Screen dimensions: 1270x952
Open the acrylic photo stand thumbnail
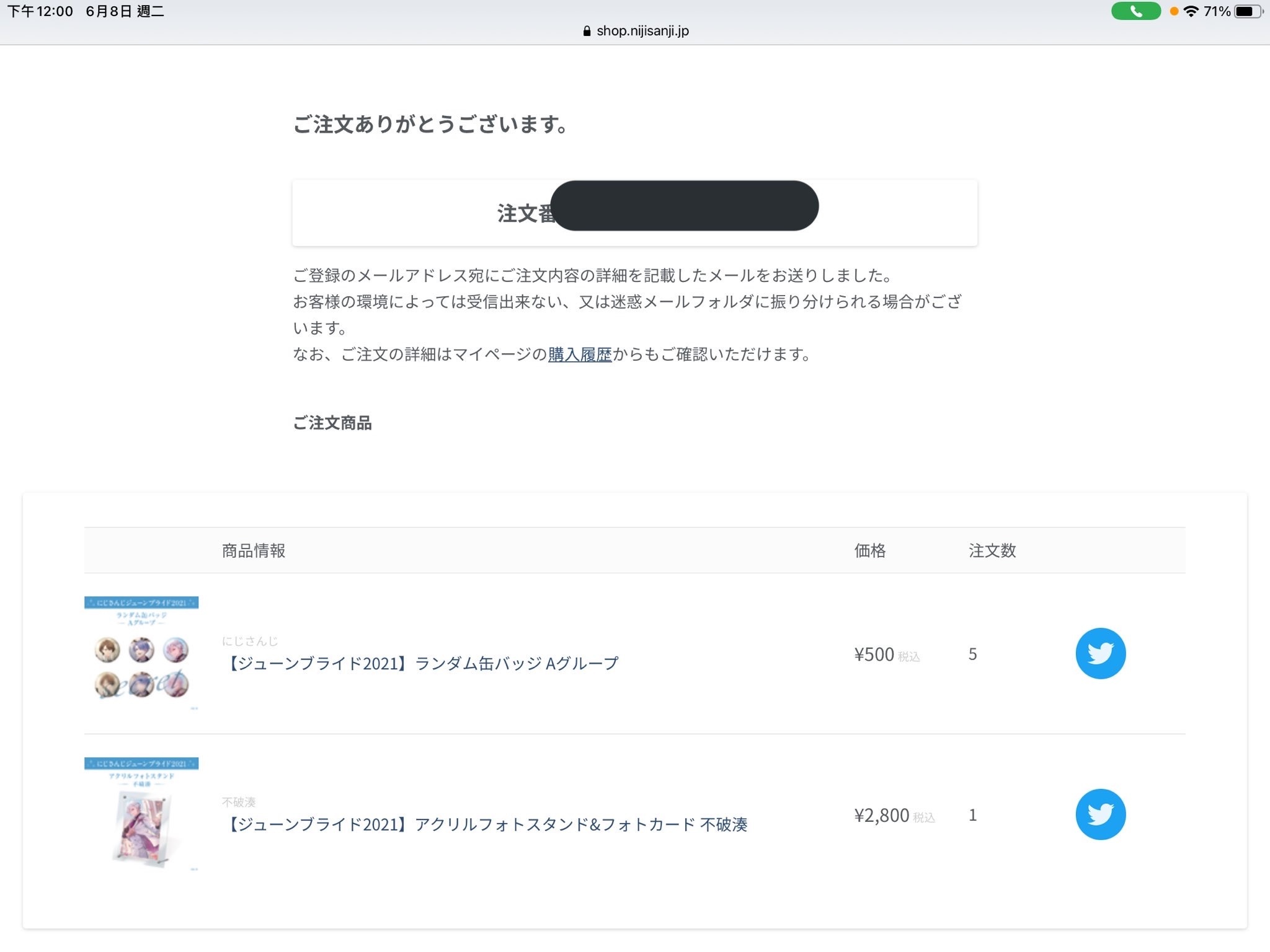pyautogui.click(x=141, y=814)
